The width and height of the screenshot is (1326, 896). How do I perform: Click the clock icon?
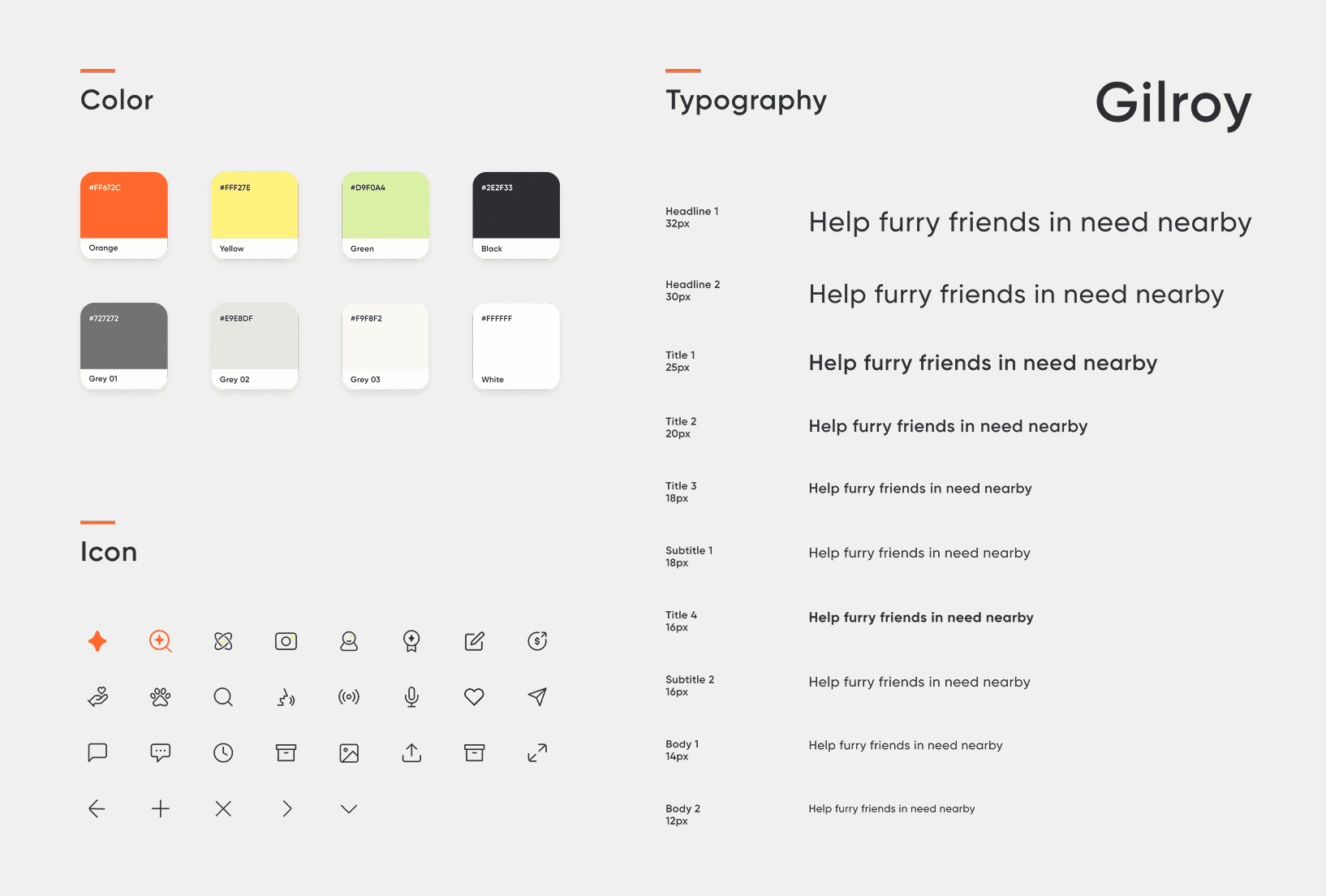coord(223,752)
